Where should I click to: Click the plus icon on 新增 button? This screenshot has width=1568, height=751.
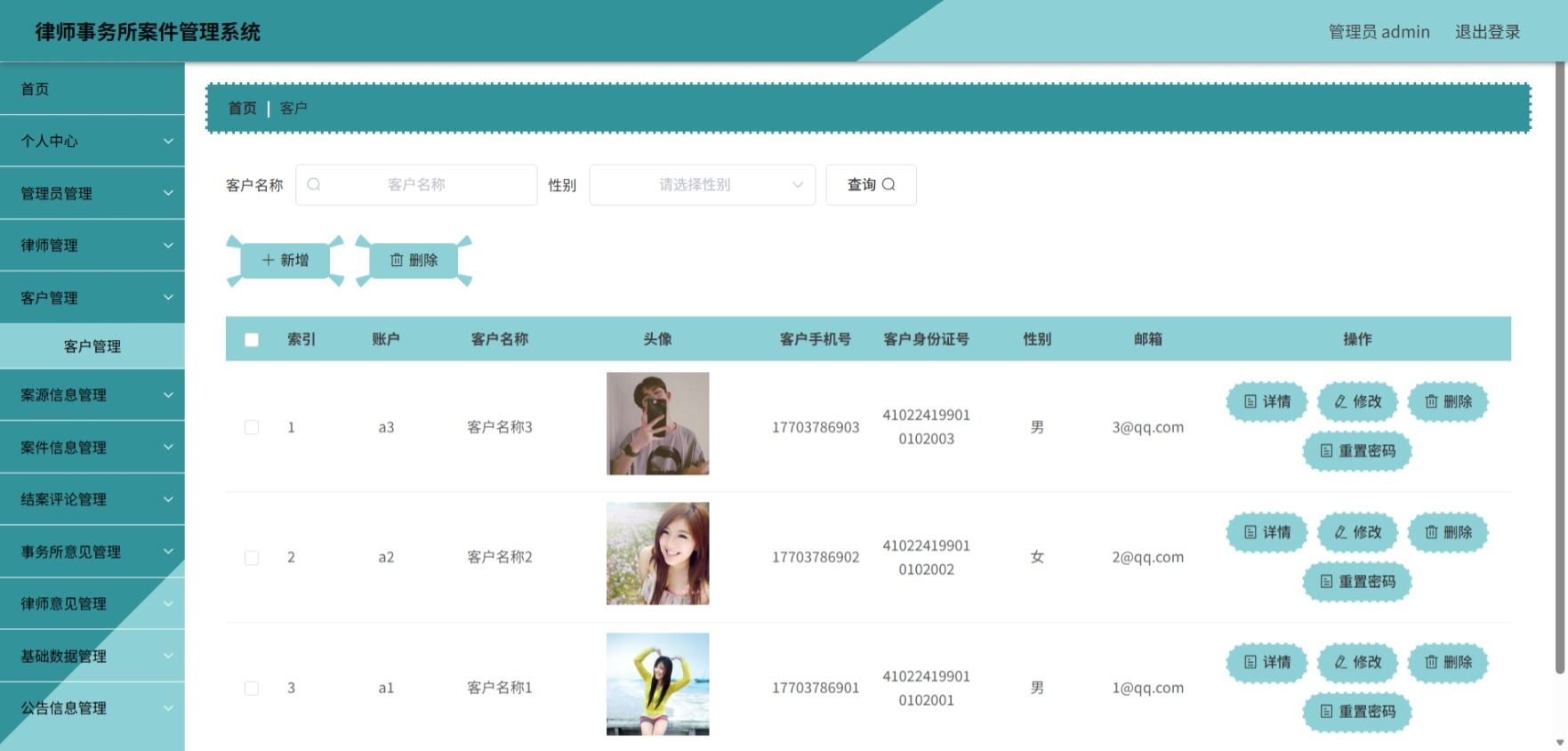click(268, 260)
